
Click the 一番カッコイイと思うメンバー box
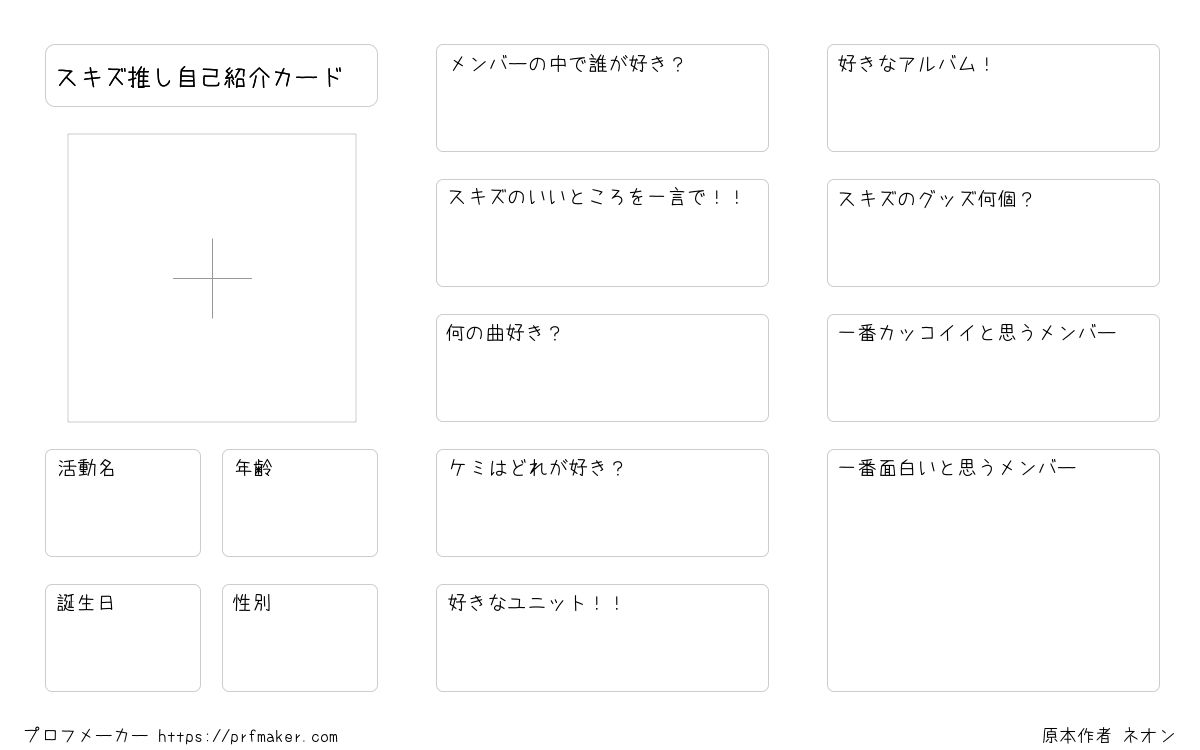(993, 368)
